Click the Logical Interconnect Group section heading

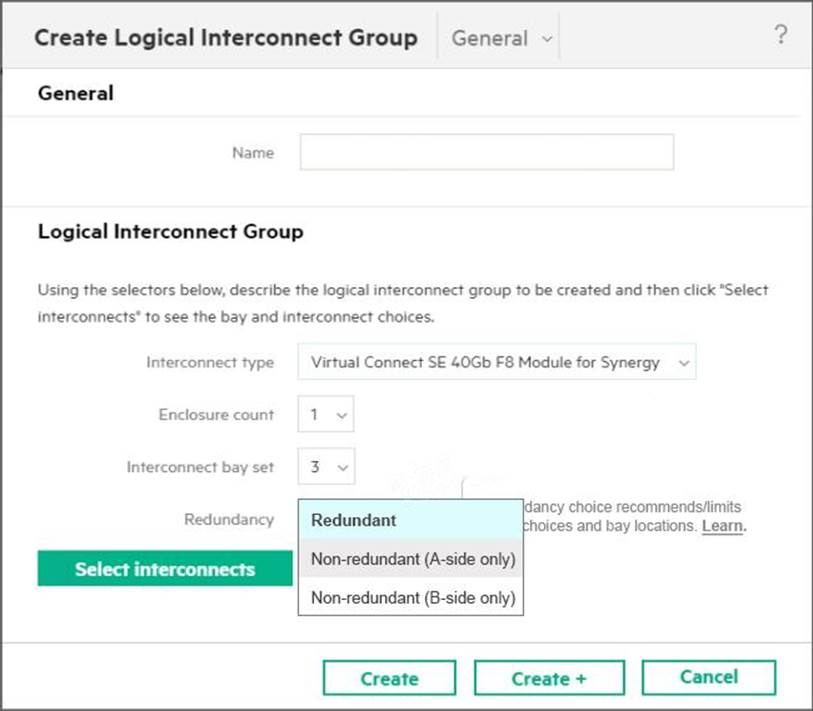pos(170,232)
